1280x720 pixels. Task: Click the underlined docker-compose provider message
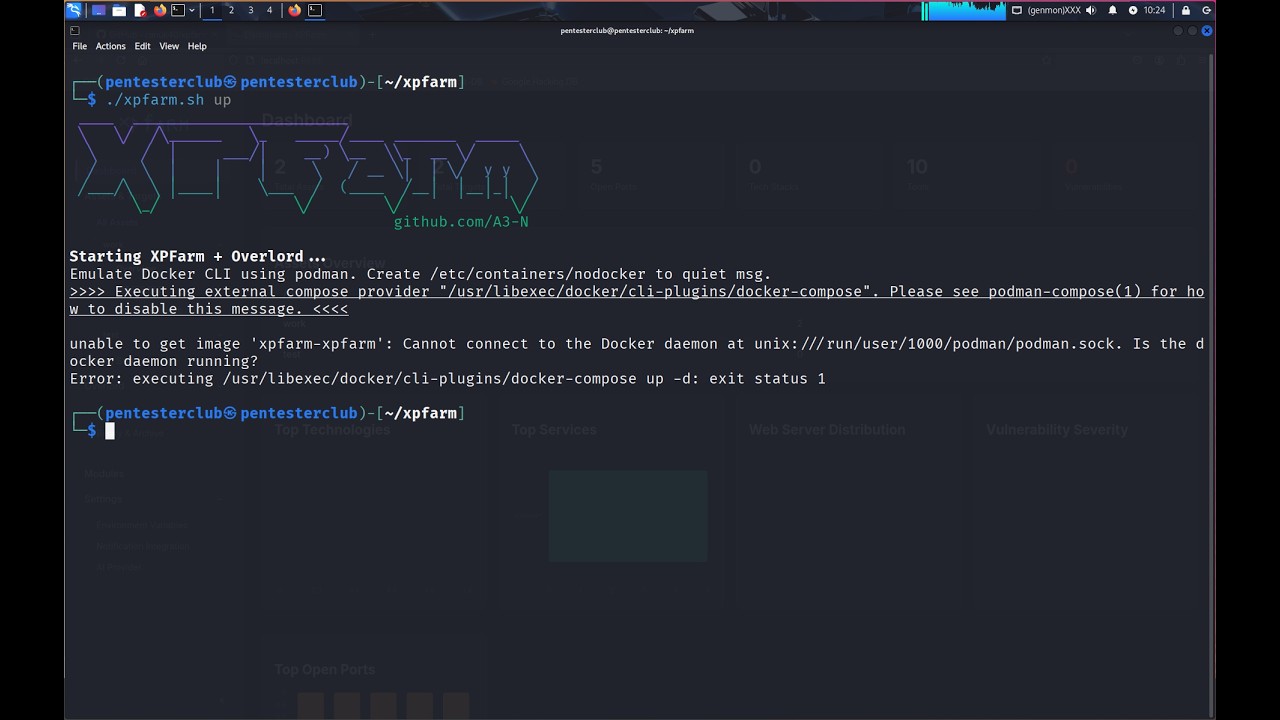click(637, 300)
